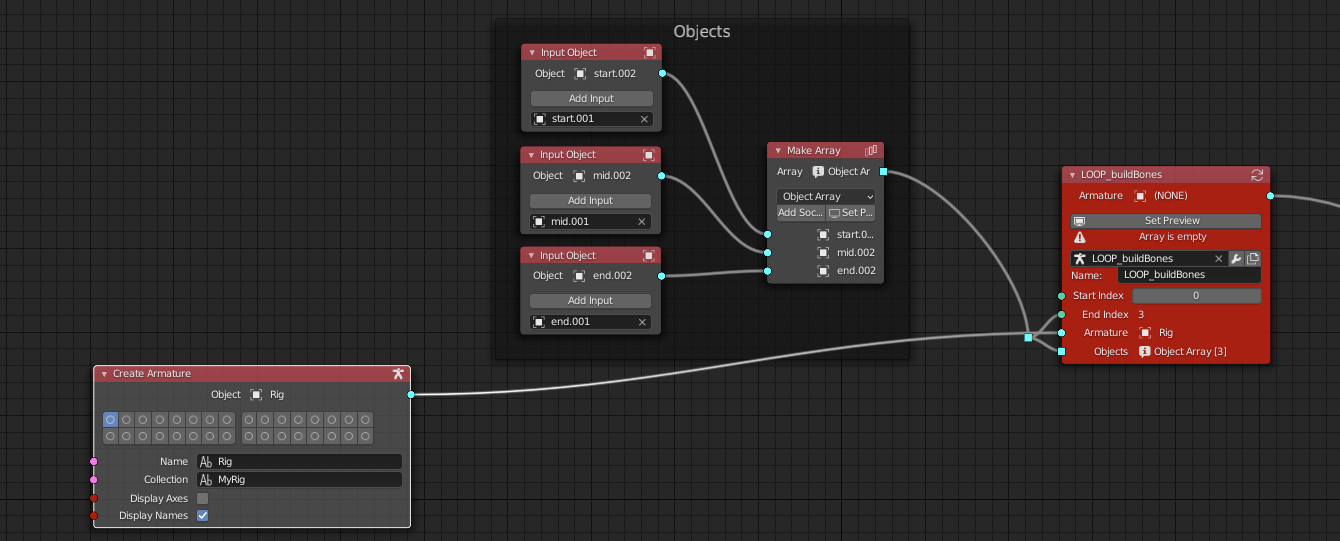
Task: Collapse the Input Object node with start.002
Action: click(532, 53)
